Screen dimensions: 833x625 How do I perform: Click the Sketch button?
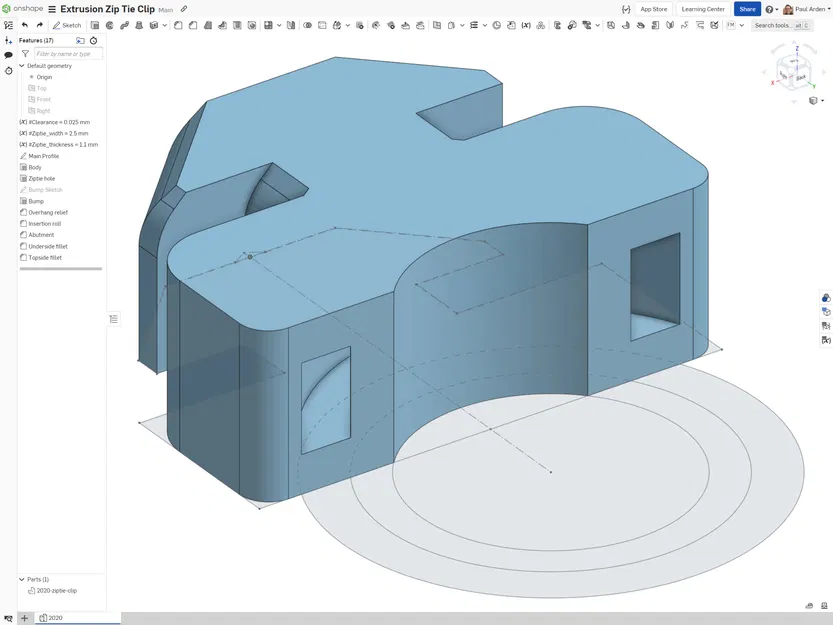coord(67,25)
